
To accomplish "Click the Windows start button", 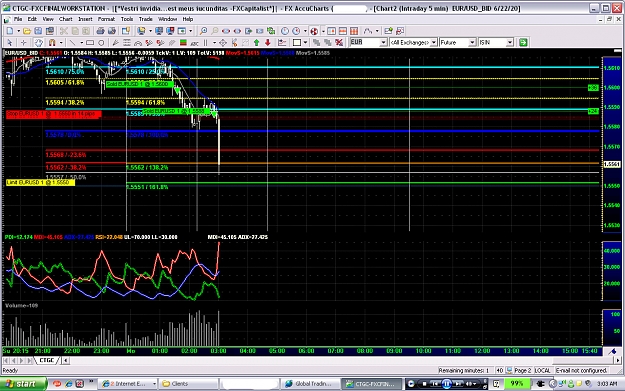I will tap(23, 383).
